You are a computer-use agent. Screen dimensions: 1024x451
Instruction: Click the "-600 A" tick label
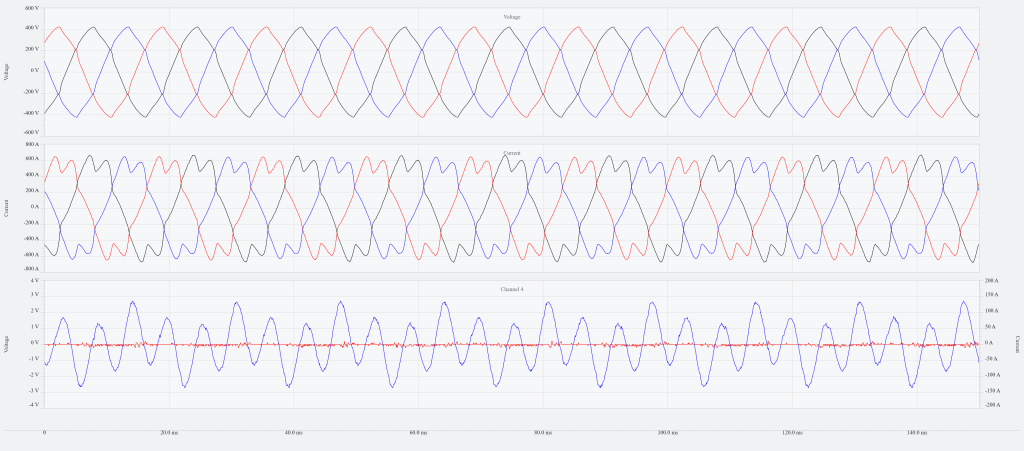click(x=32, y=255)
